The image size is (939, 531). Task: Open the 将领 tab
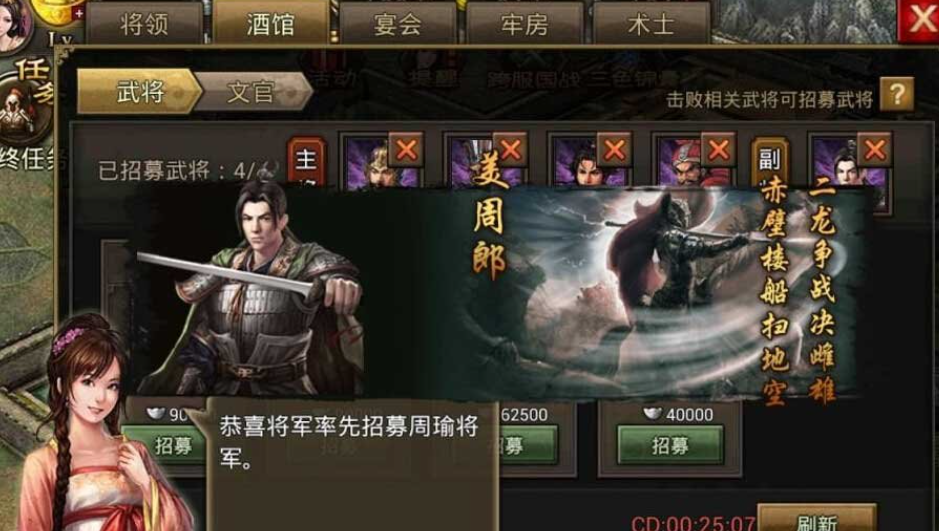144,24
